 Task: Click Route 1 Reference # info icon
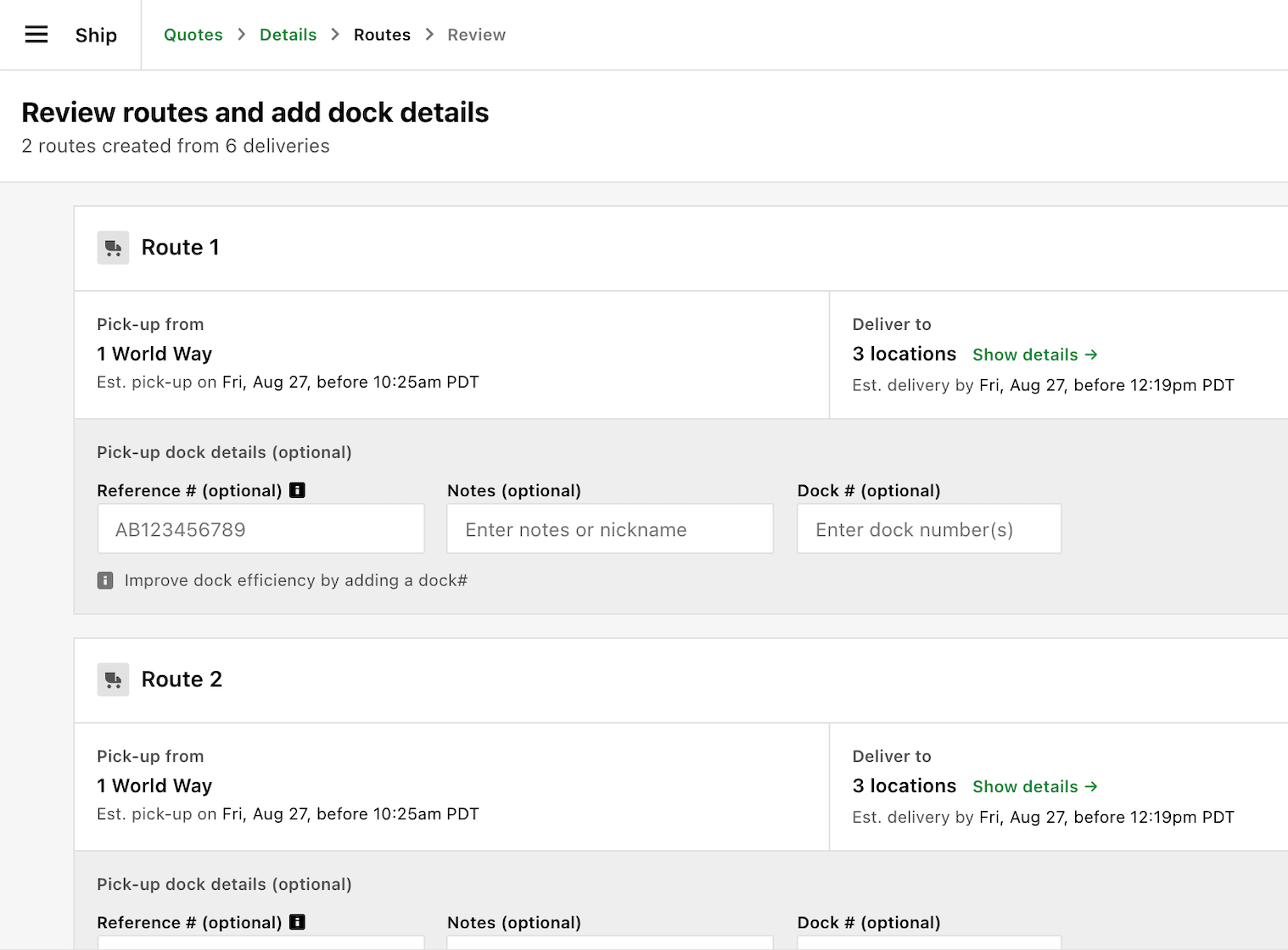point(297,490)
